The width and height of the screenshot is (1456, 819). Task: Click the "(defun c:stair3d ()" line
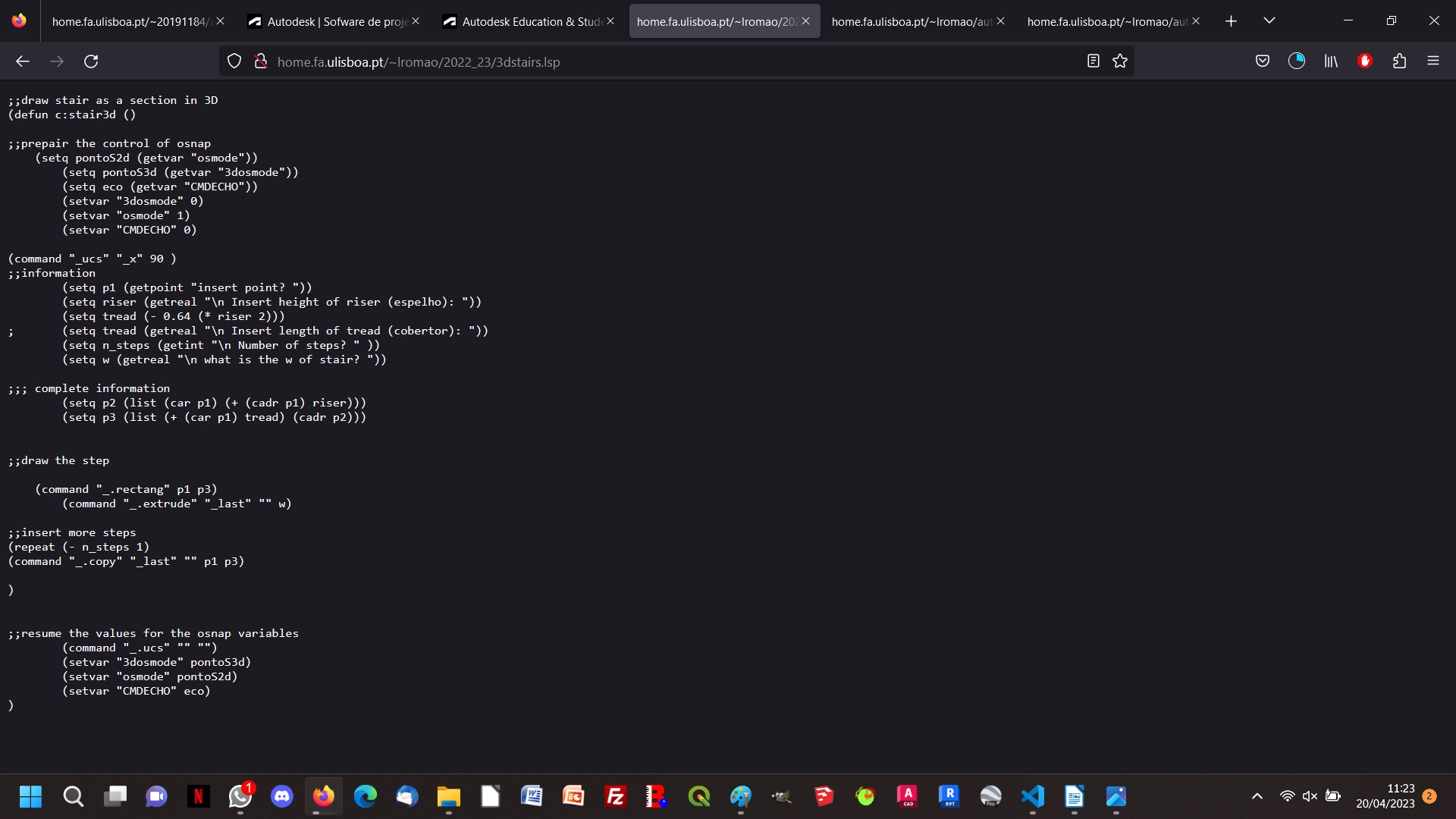[72, 115]
